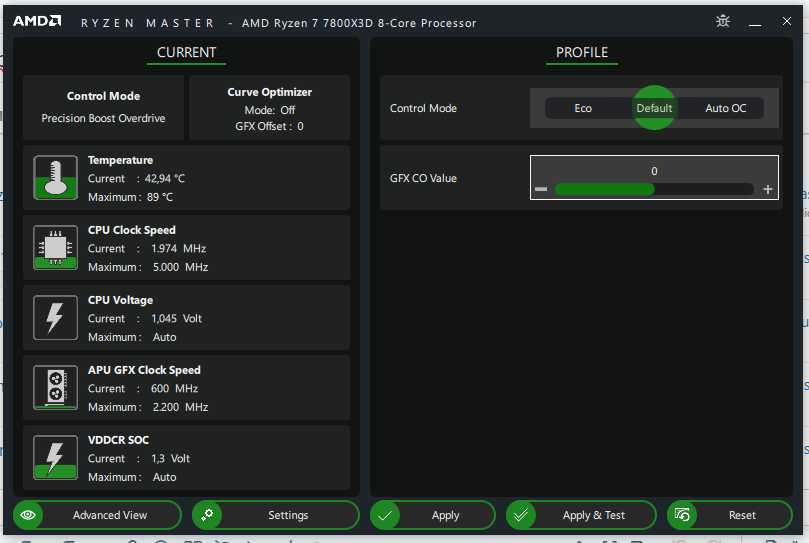
Task: Click the checkmark icon on Apply
Action: [x=385, y=515]
